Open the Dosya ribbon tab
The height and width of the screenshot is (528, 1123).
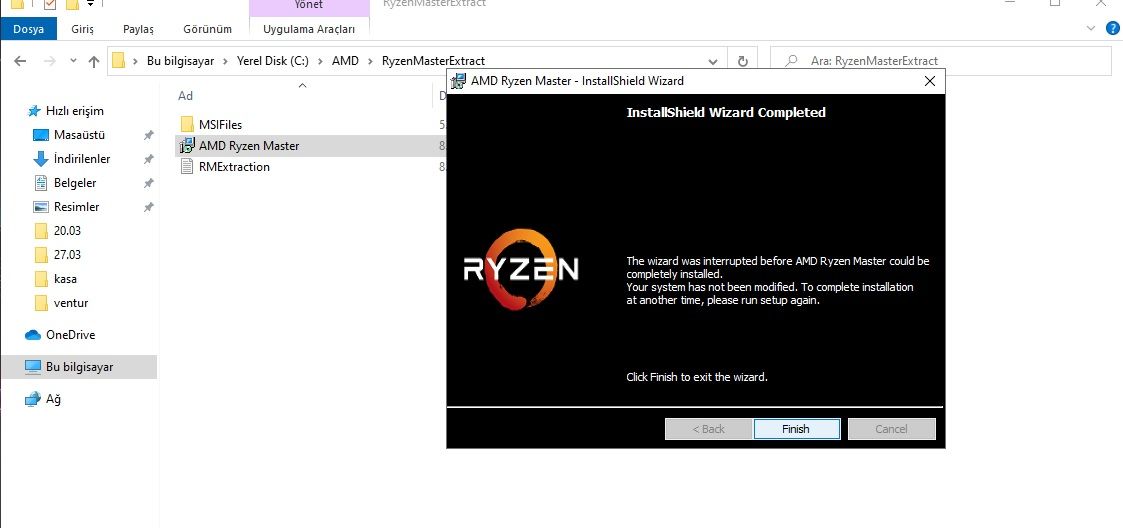[28, 29]
